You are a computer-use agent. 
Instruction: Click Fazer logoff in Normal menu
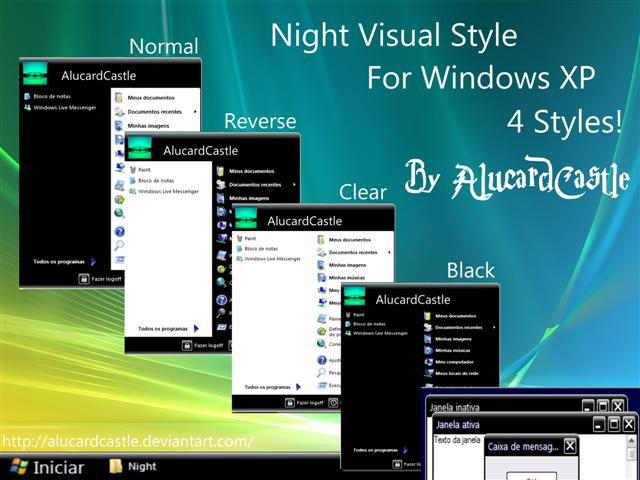pyautogui.click(x=100, y=279)
